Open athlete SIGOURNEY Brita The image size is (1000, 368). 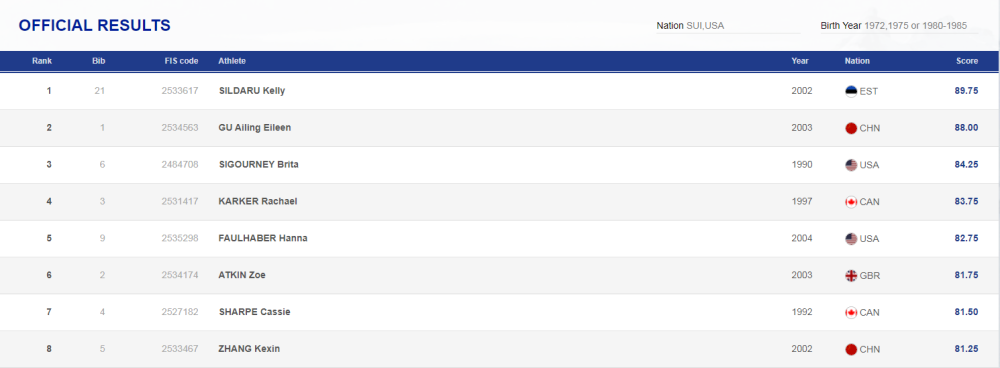[258, 165]
